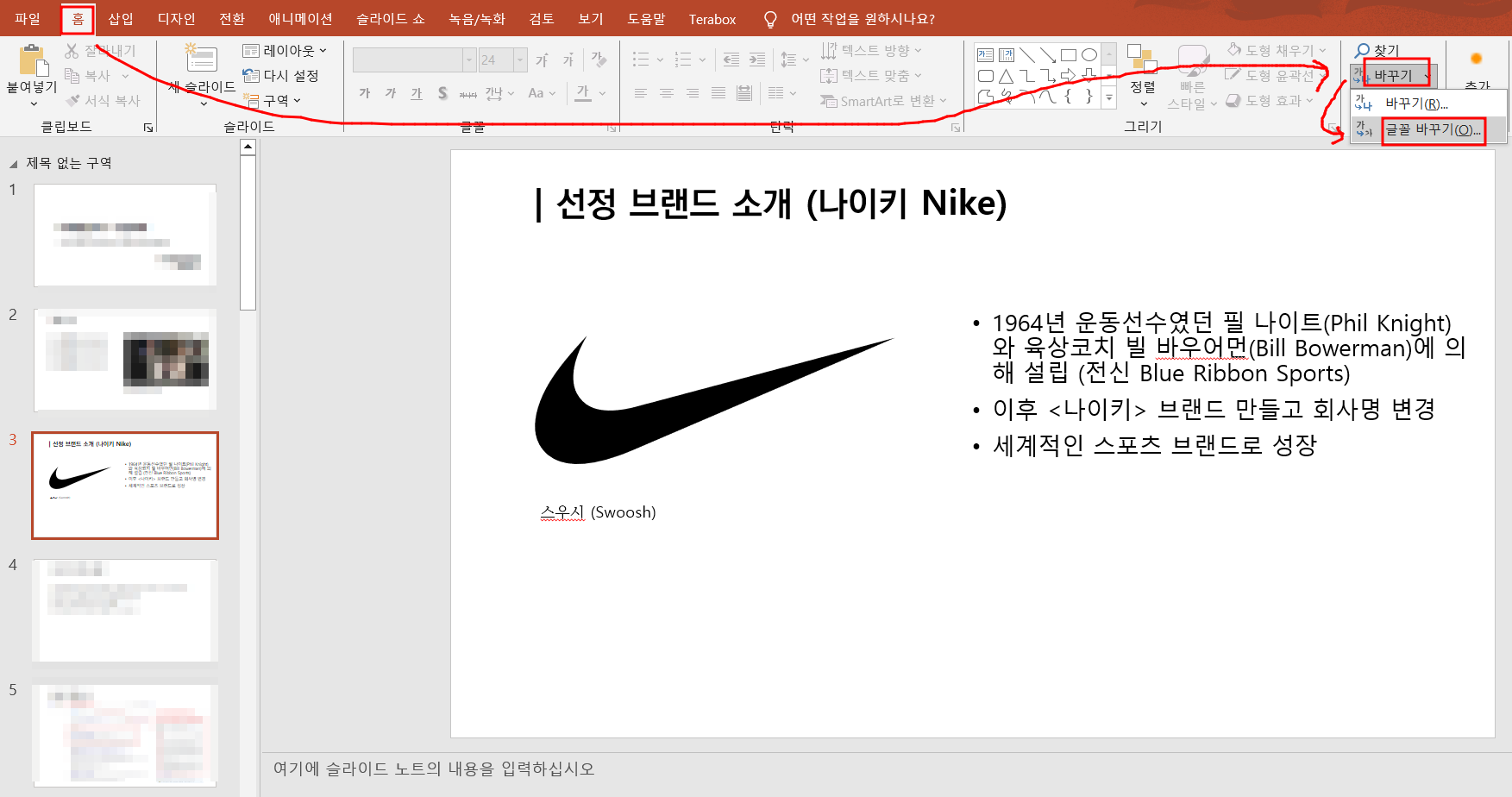
Task: Switch to the Design (디자인) tab
Action: click(x=177, y=19)
